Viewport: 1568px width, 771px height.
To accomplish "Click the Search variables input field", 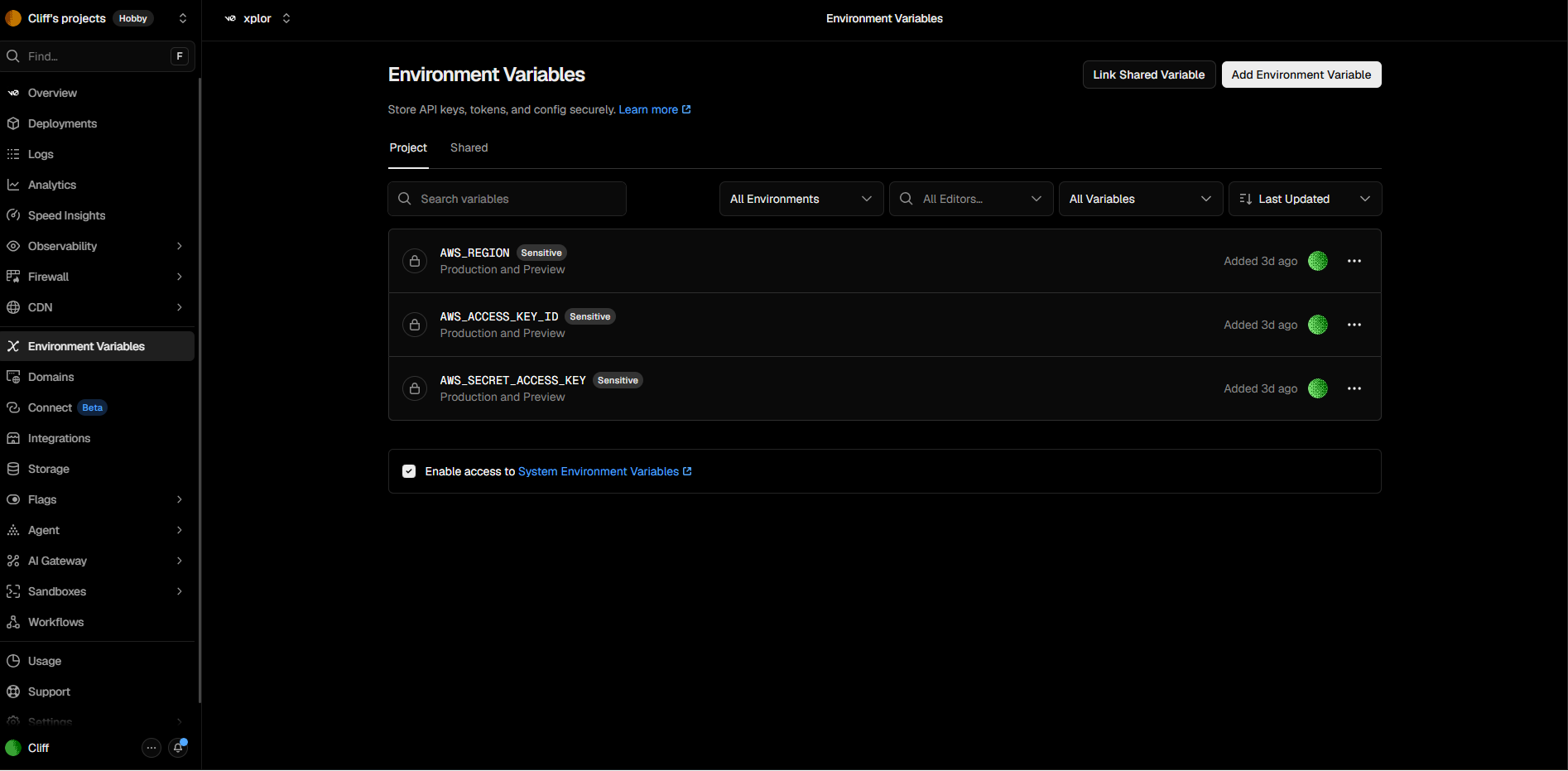I will click(x=507, y=199).
